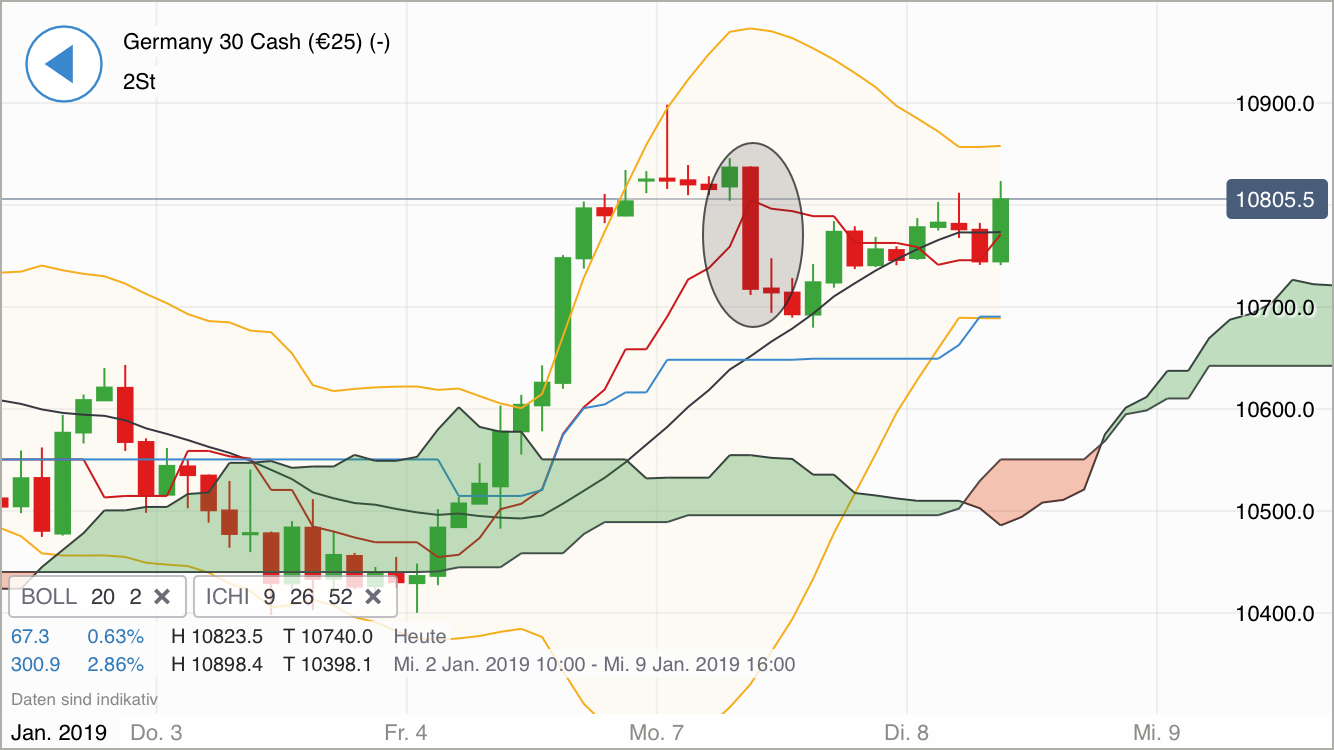Image resolution: width=1334 pixels, height=750 pixels.
Task: Click the current price tag showing 10805.5
Action: pyautogui.click(x=1277, y=200)
